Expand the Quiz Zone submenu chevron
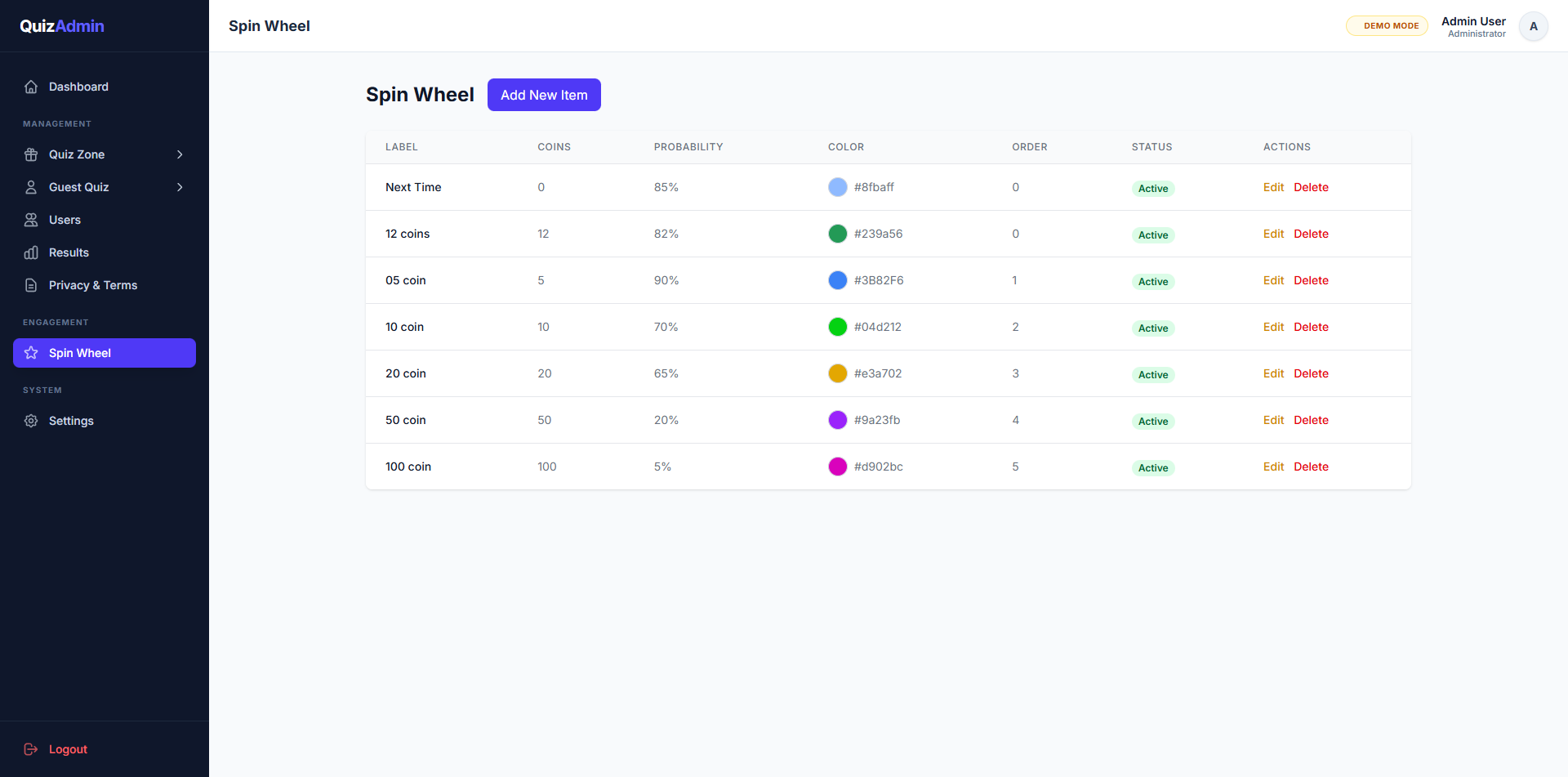The height and width of the screenshot is (777, 1568). coord(180,154)
